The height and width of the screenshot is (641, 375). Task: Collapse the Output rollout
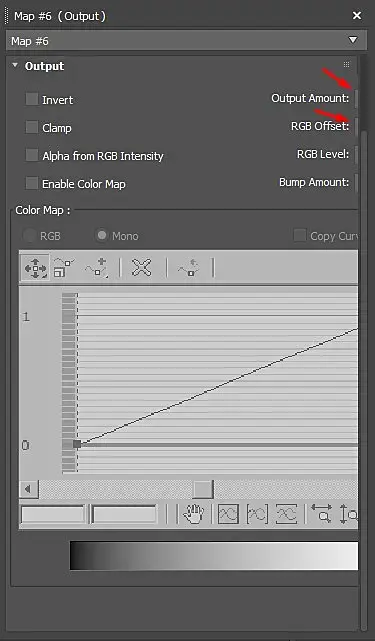(15, 65)
